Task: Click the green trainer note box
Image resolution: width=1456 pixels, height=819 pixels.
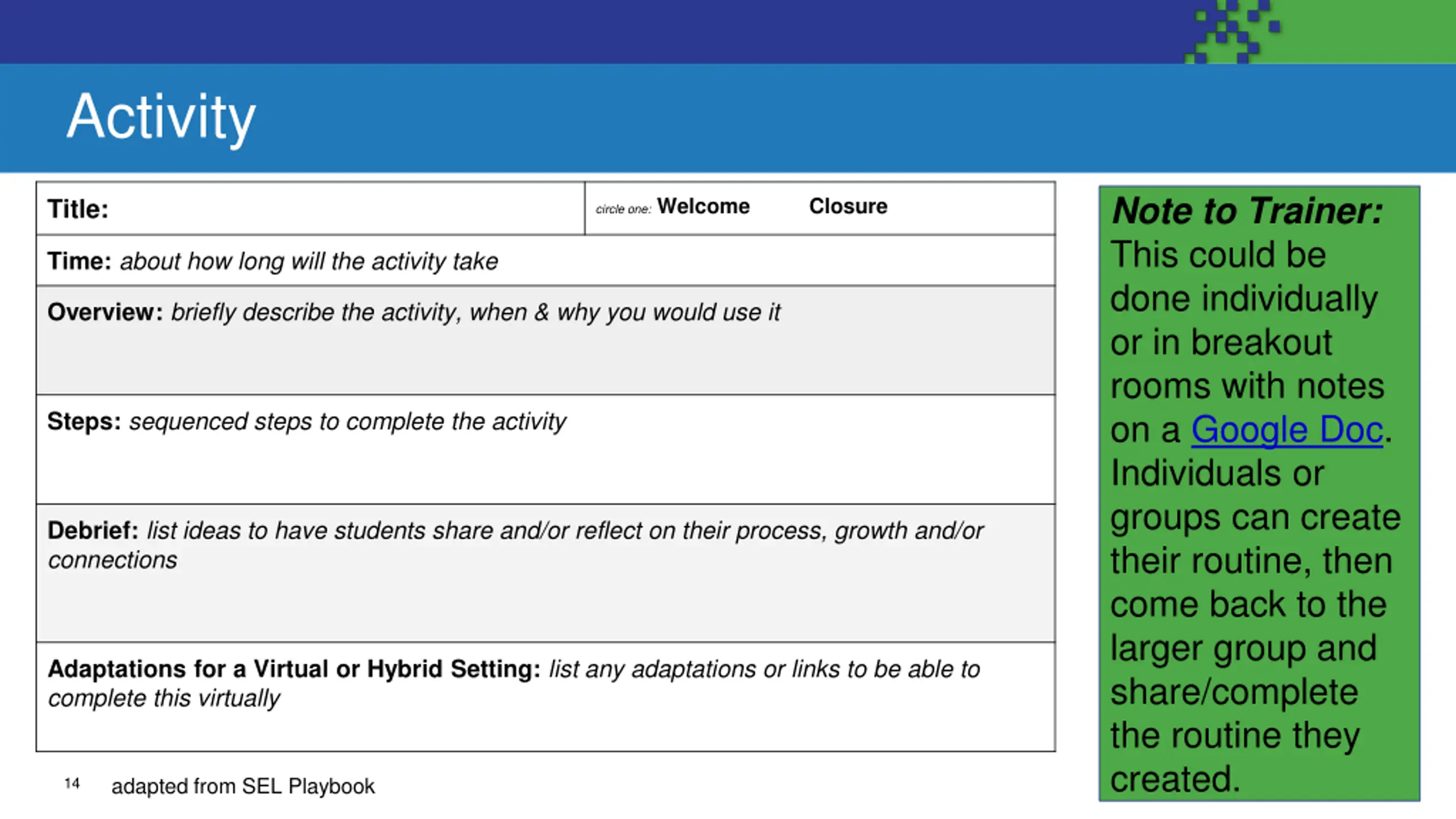Action: point(1259,493)
